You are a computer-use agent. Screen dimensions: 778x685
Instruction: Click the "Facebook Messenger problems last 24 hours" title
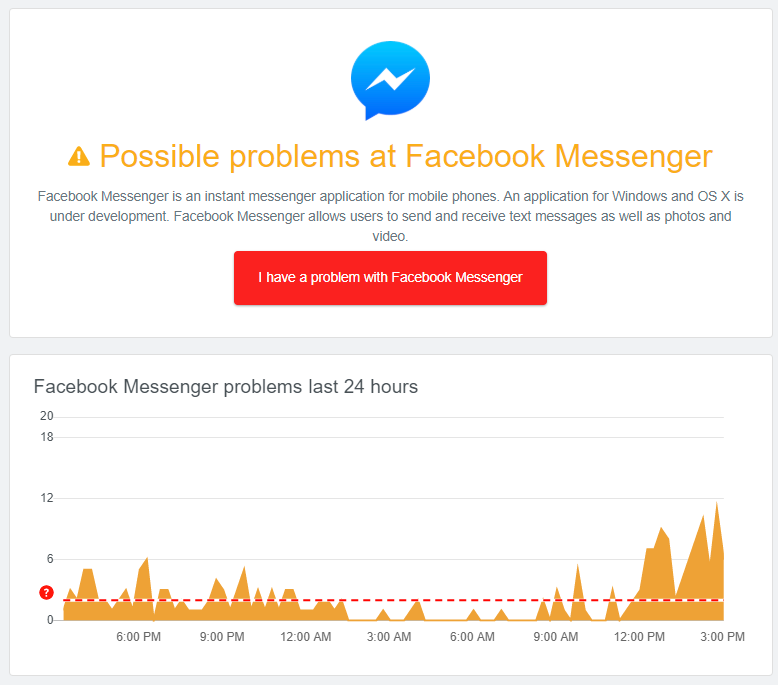point(226,387)
